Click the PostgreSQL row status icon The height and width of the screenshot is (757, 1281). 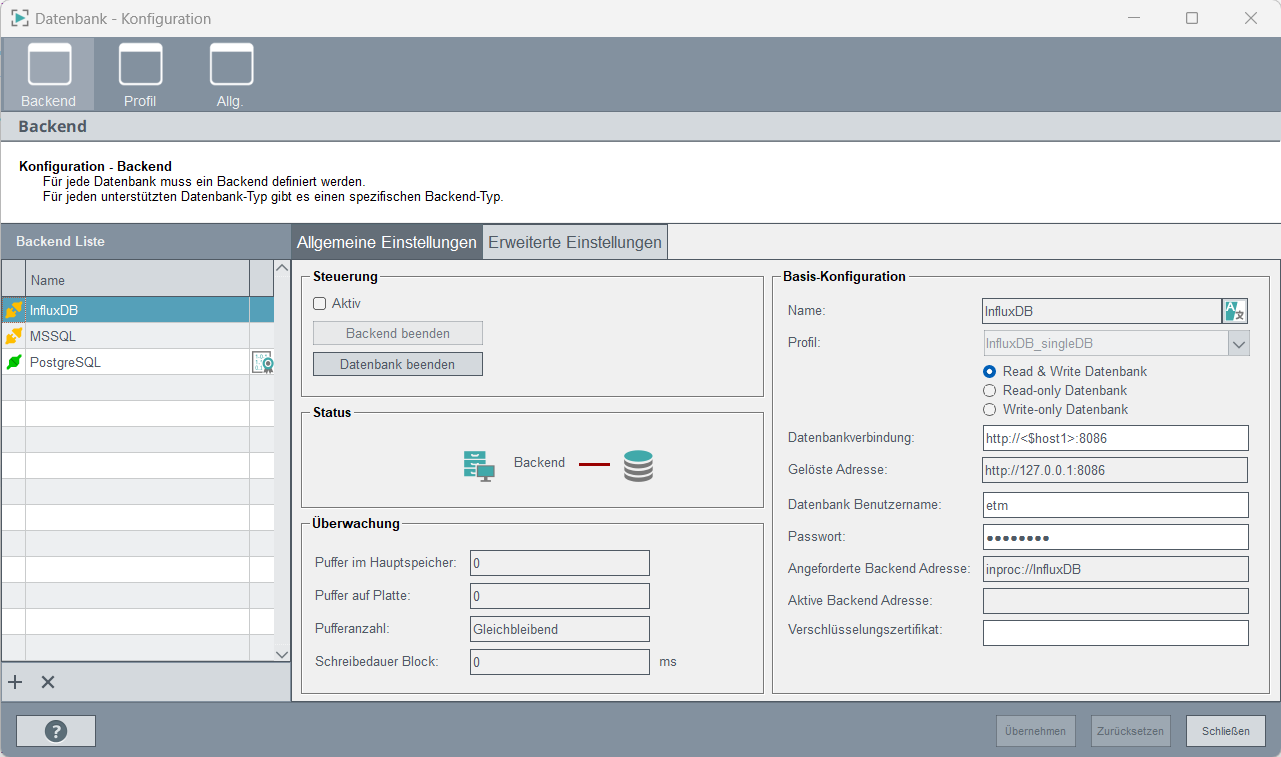[x=14, y=362]
